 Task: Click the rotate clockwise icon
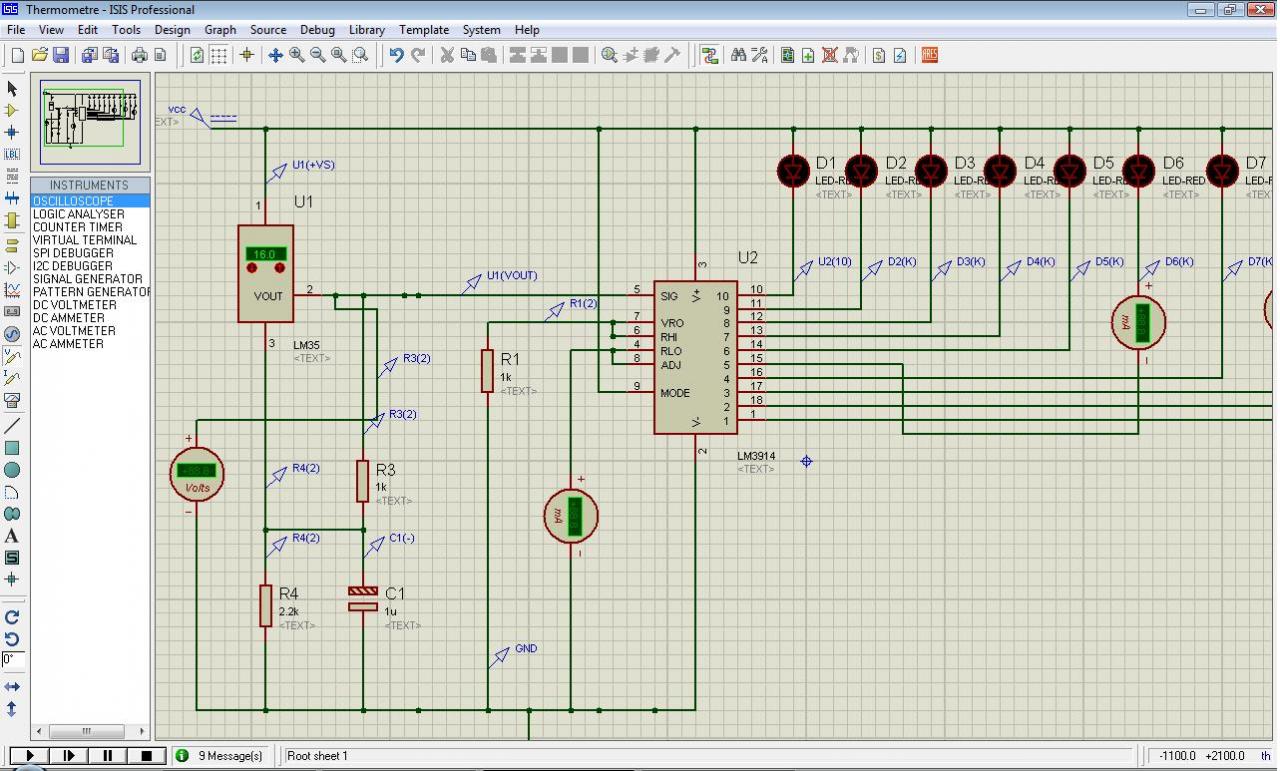(12, 617)
